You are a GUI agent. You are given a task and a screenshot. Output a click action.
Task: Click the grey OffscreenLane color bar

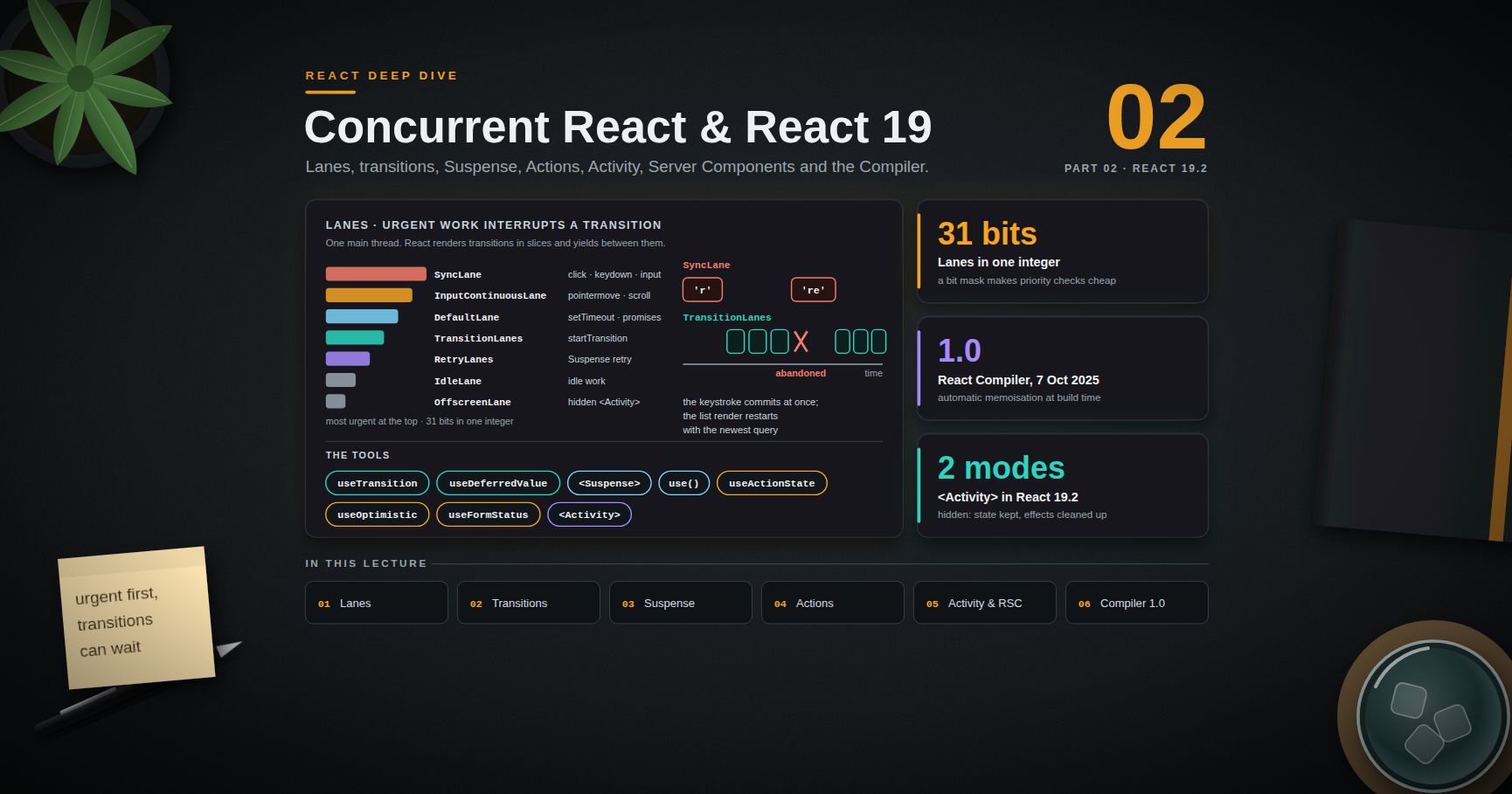(x=336, y=402)
